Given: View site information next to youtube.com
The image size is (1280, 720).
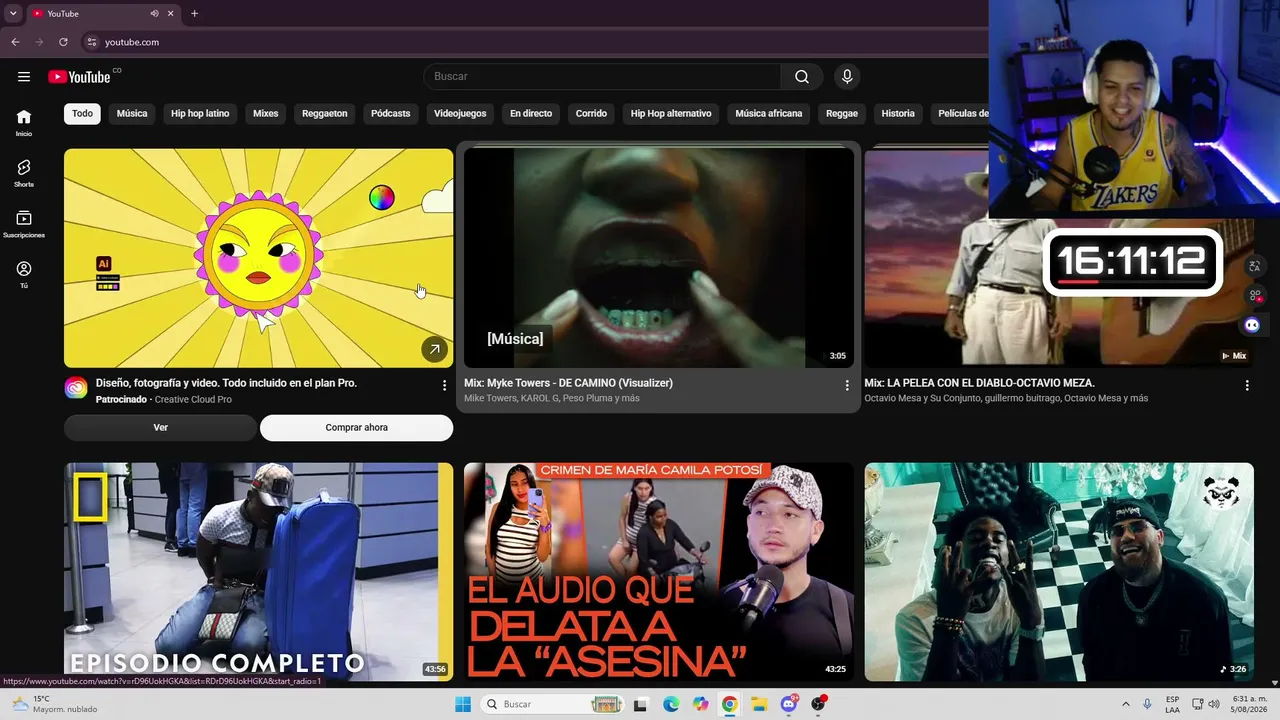Looking at the screenshot, I should pos(91,42).
